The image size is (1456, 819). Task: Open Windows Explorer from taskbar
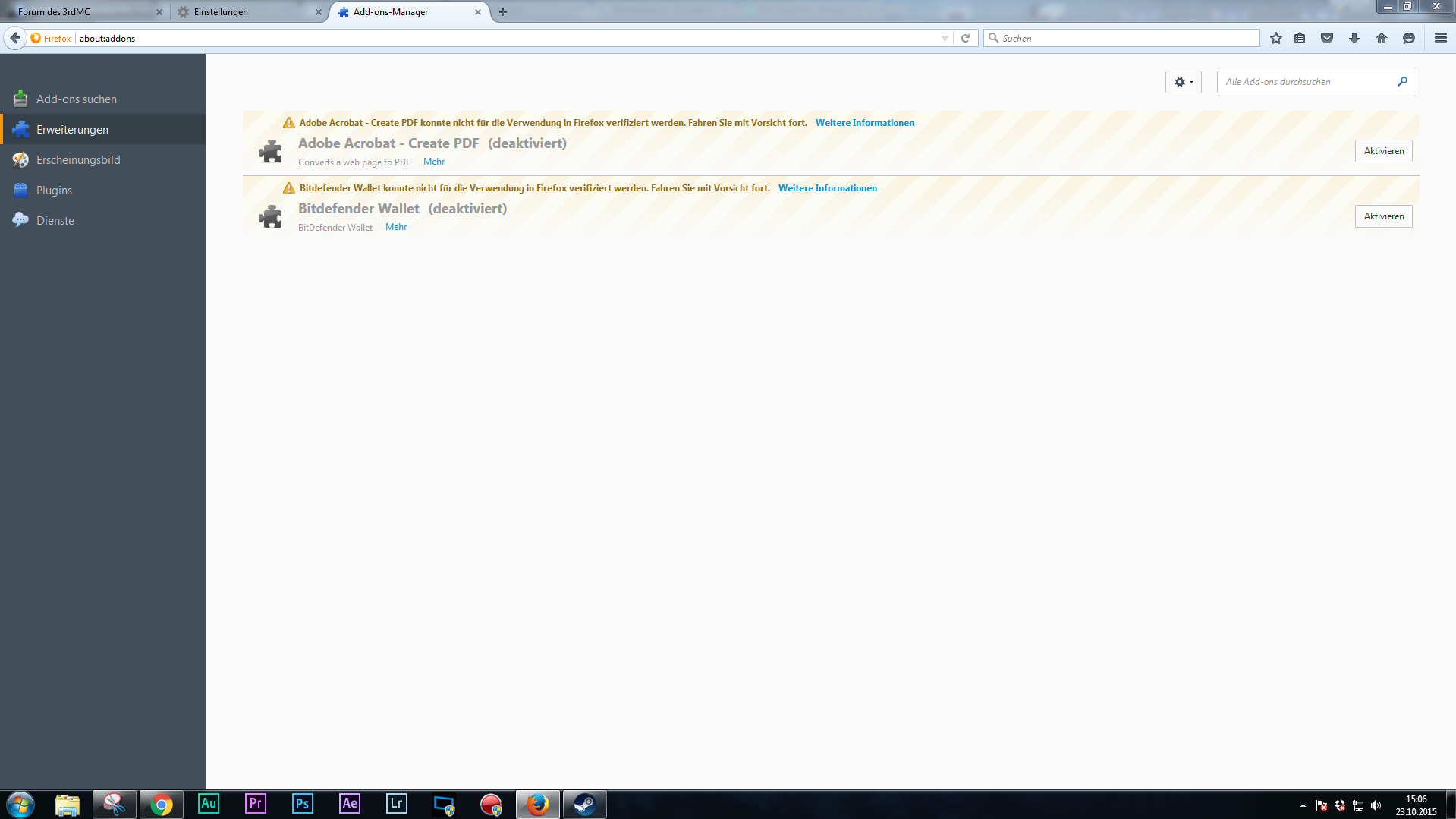pyautogui.click(x=68, y=805)
